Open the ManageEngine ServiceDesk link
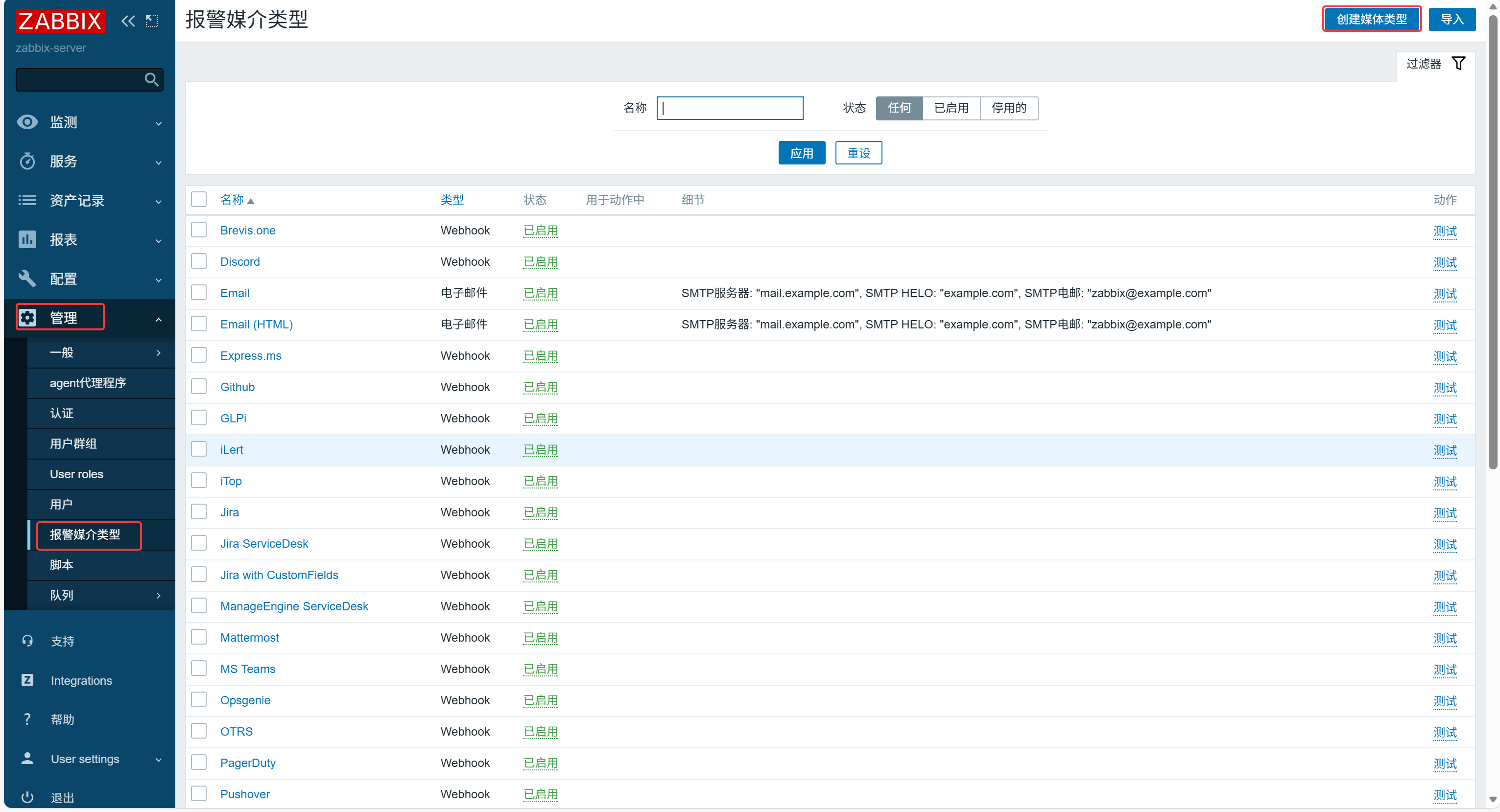1500x812 pixels. click(x=294, y=606)
